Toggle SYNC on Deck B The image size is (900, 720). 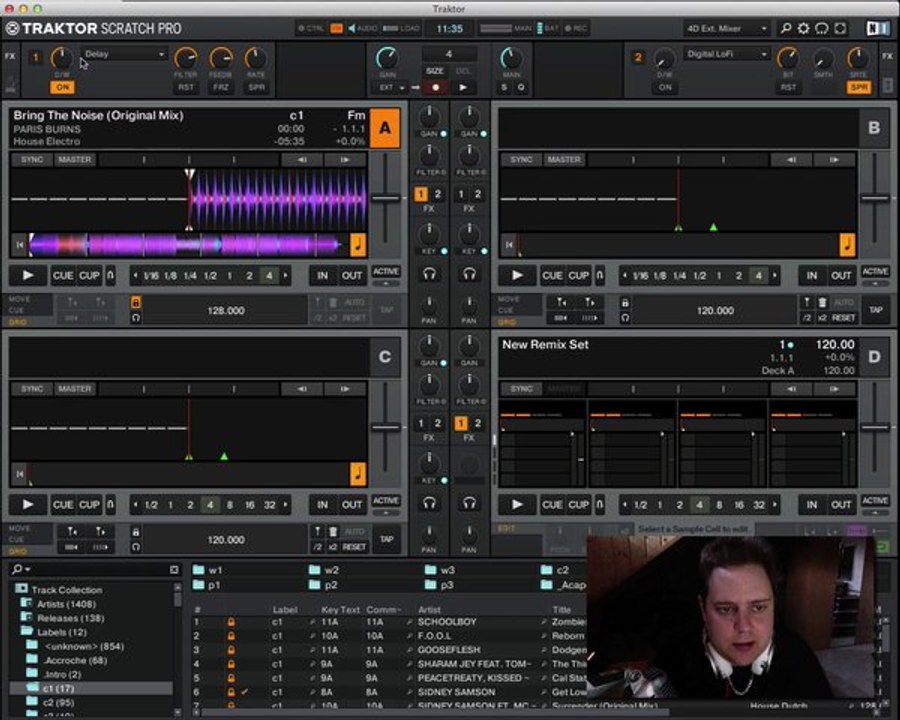coord(521,160)
